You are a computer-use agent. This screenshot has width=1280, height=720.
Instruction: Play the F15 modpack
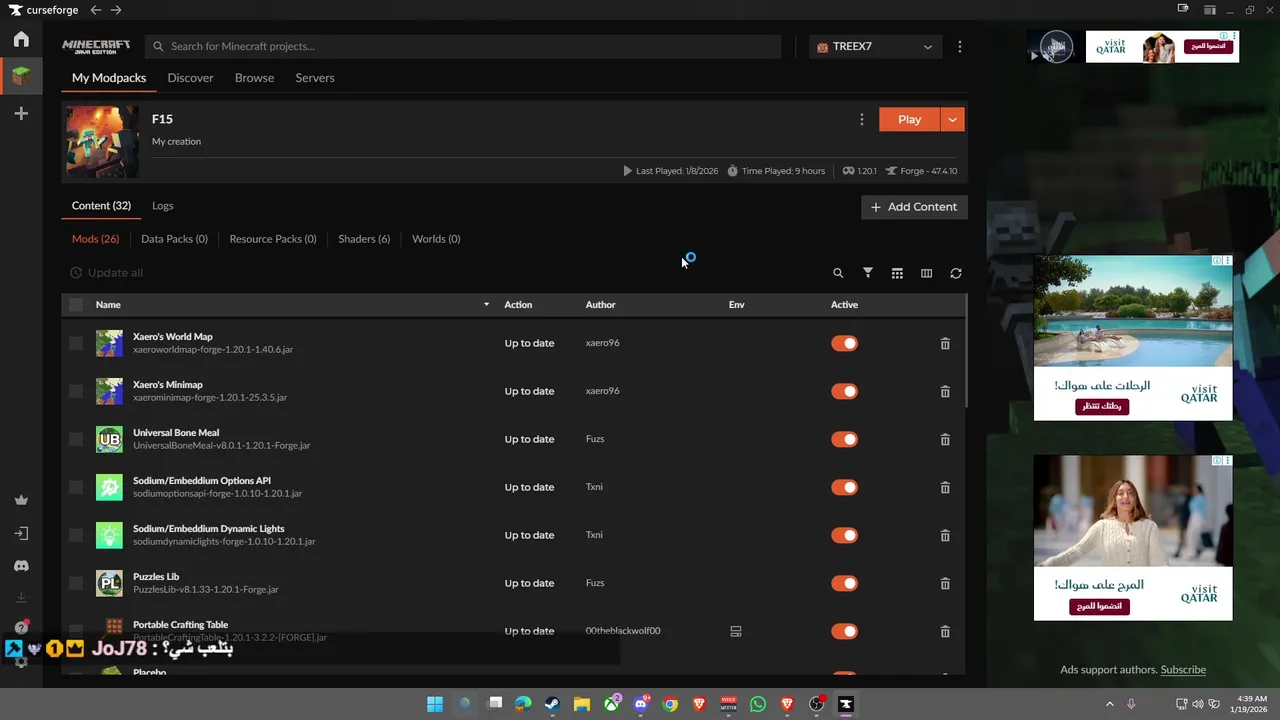pyautogui.click(x=909, y=119)
